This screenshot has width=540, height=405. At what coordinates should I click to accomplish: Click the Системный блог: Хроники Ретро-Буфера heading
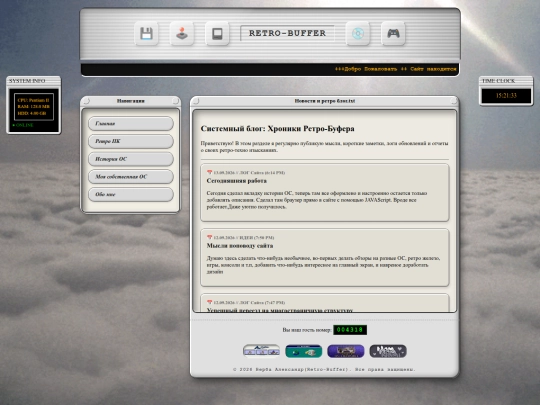(x=277, y=129)
